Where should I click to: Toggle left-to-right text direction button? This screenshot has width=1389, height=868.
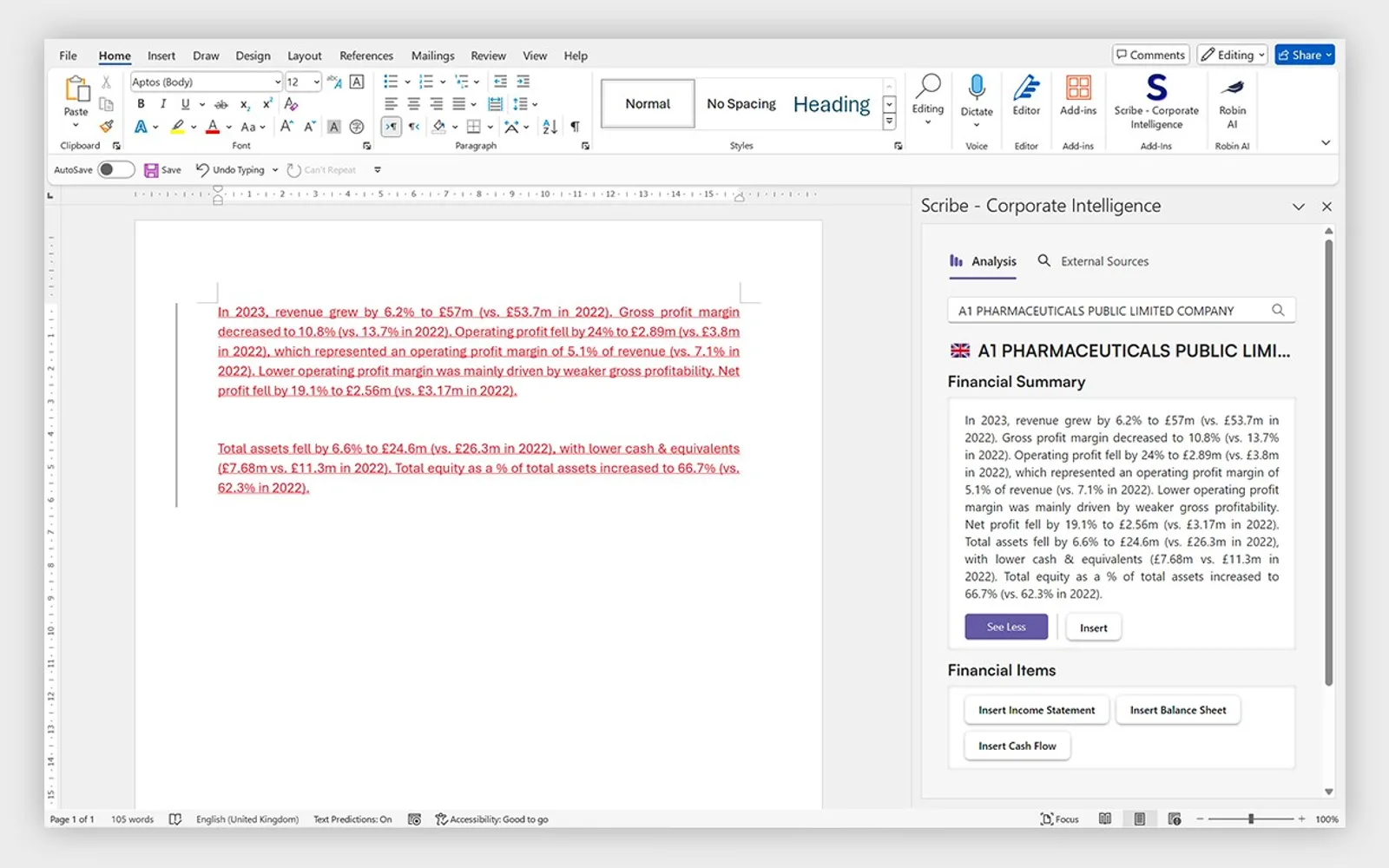(391, 127)
